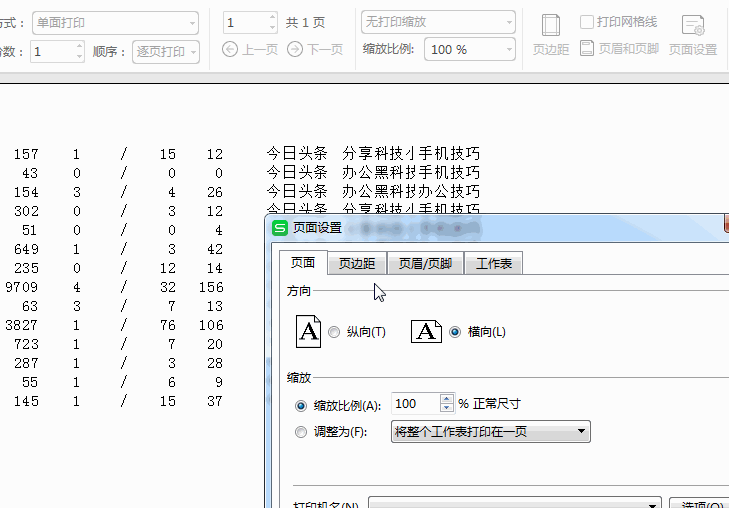The image size is (729, 508).
Task: Click the 今日头条 text in first row
Action: point(297,153)
